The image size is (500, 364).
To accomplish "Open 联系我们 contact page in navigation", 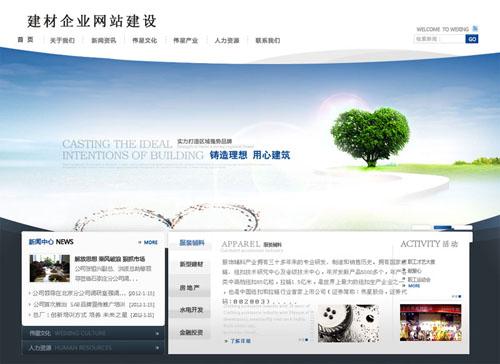I will pos(268,41).
